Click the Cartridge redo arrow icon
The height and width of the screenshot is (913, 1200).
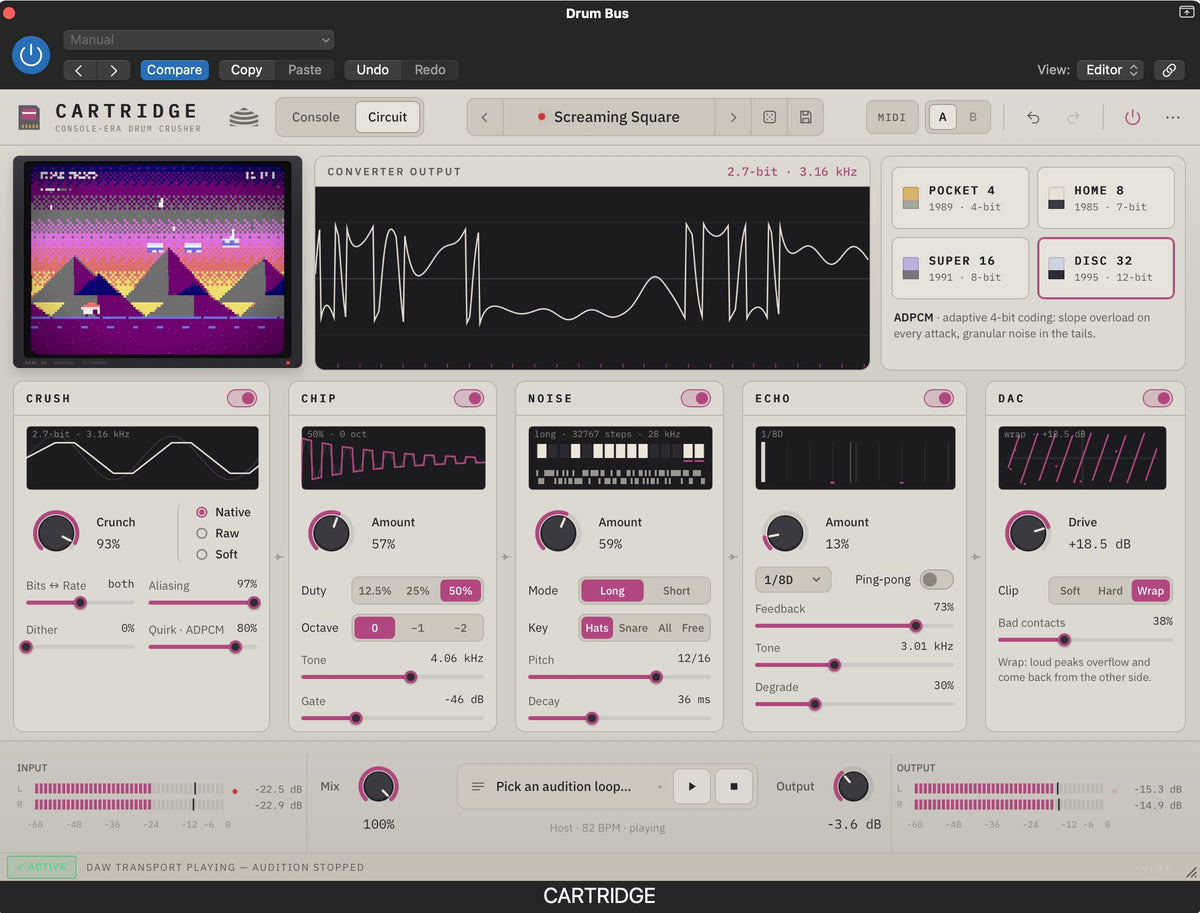[1073, 117]
